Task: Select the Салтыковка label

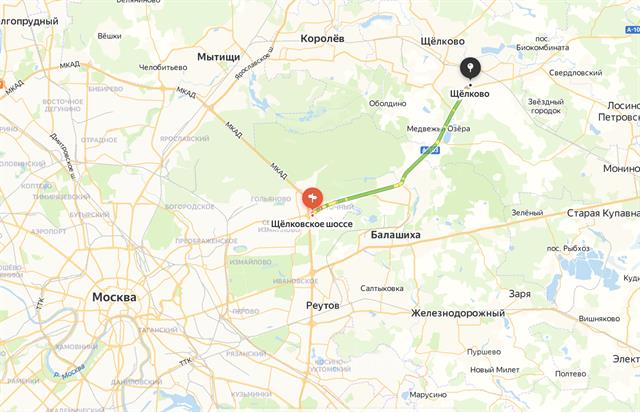Action: [x=382, y=288]
